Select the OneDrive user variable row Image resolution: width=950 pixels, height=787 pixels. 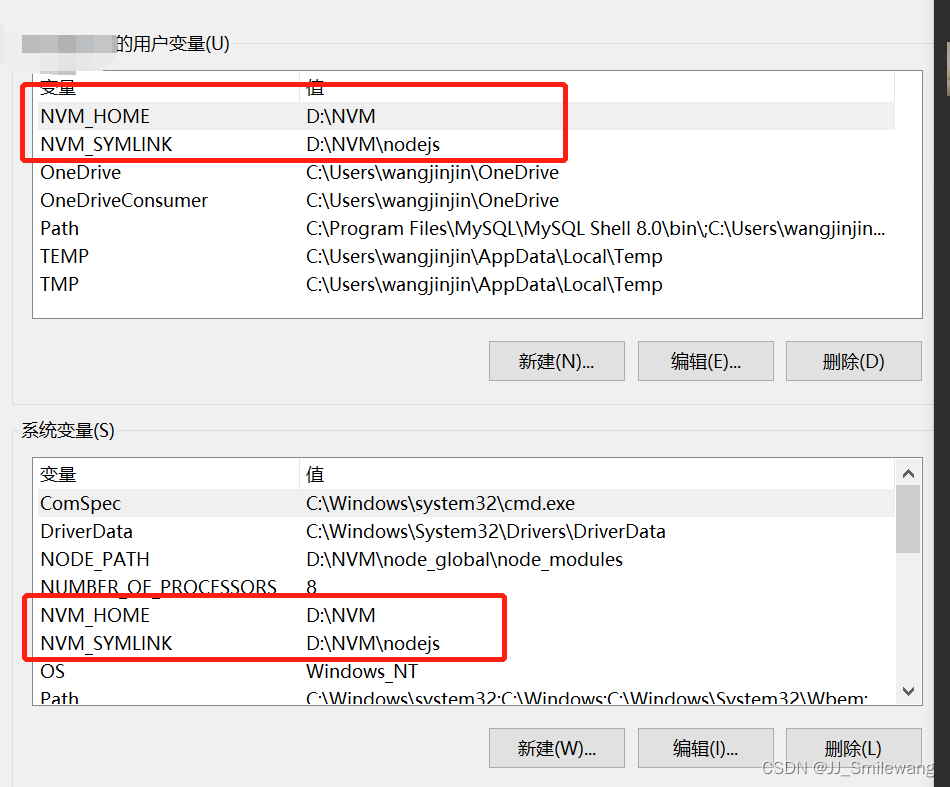[x=80, y=172]
